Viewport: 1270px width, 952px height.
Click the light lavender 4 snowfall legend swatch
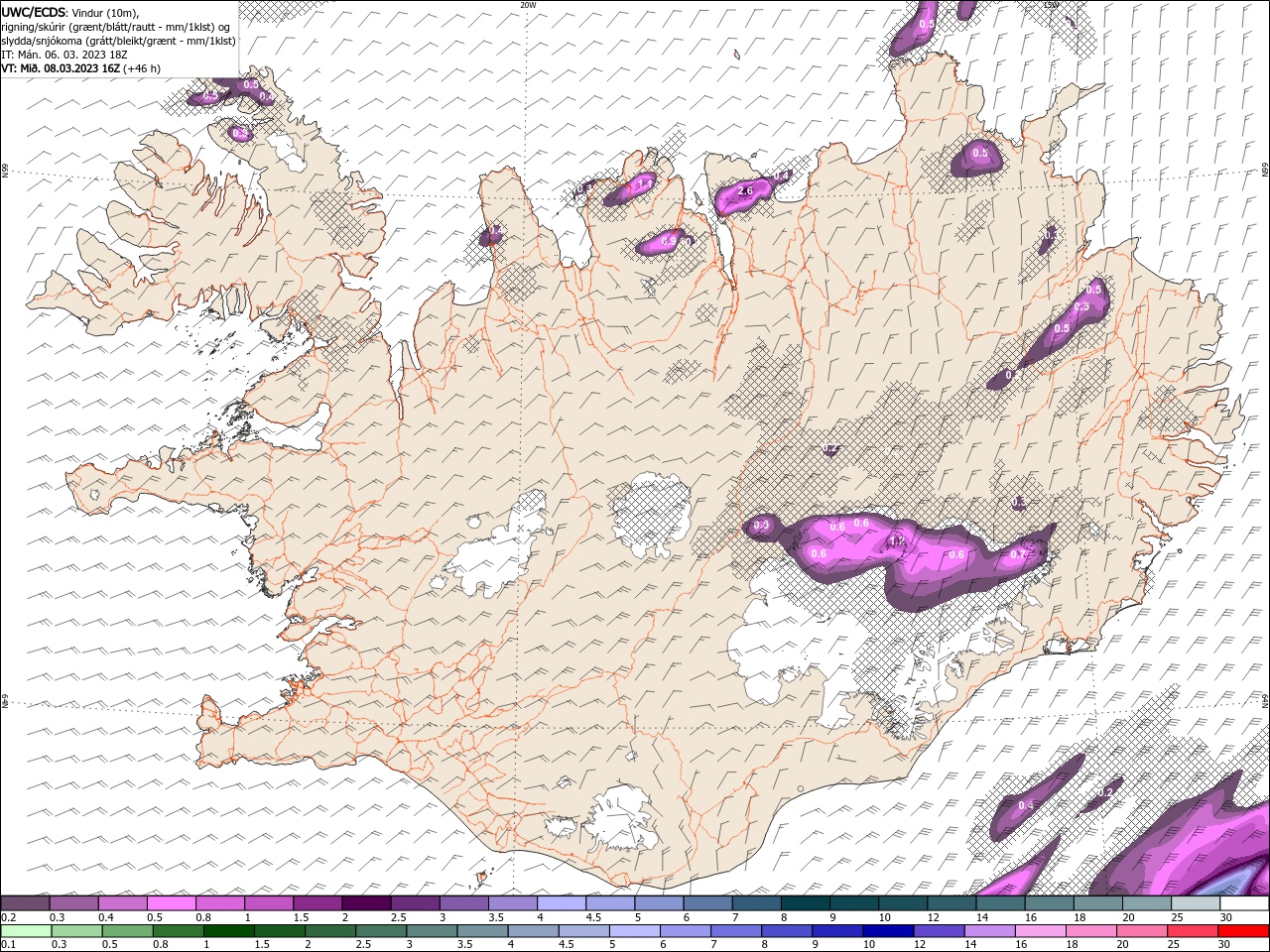(x=562, y=903)
